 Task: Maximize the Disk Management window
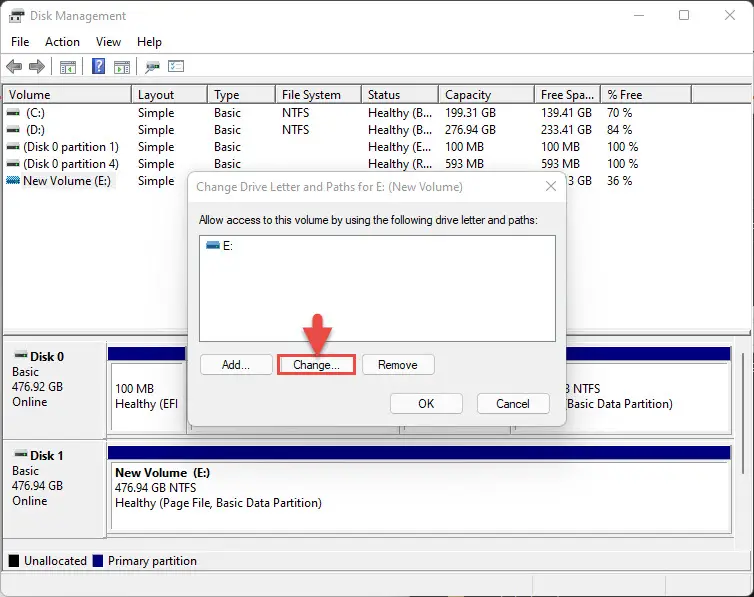(x=684, y=15)
